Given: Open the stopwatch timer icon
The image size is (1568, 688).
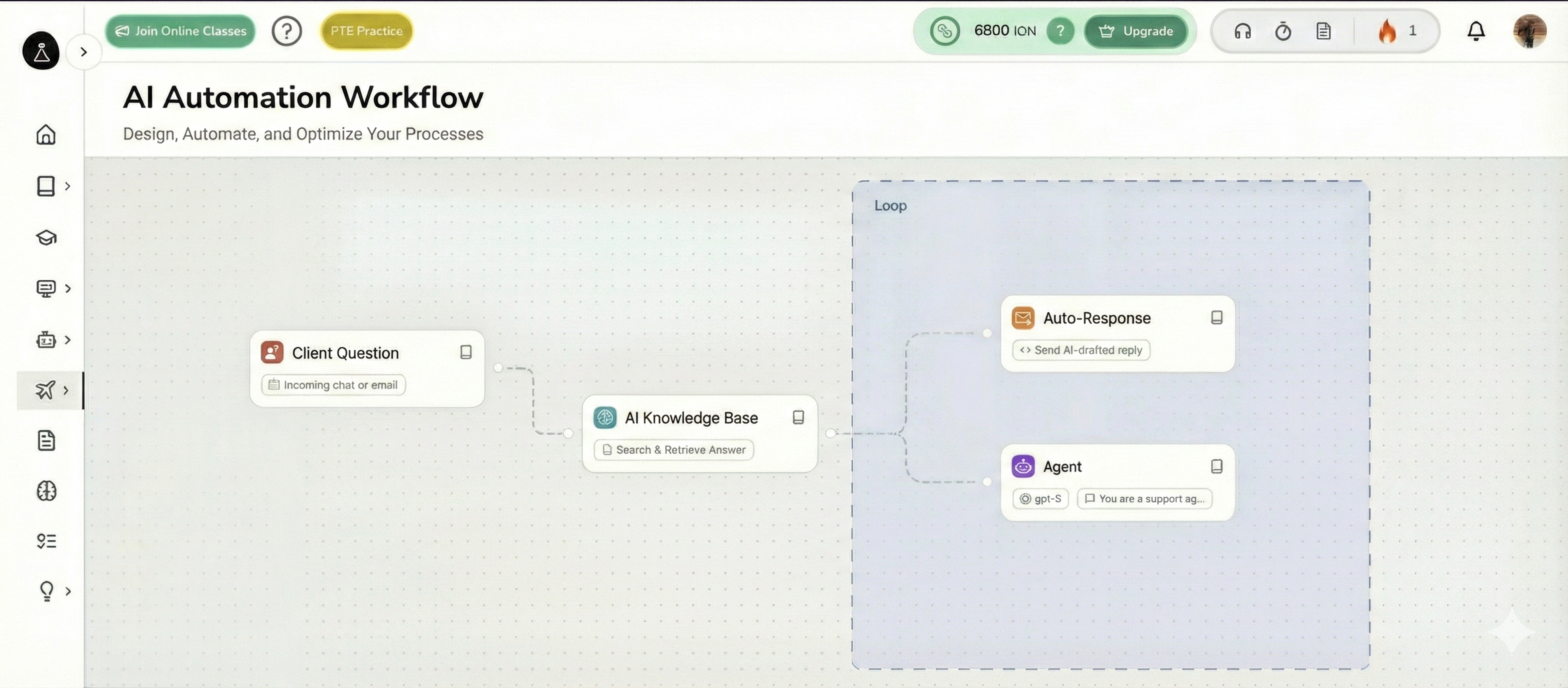Looking at the screenshot, I should click(x=1282, y=31).
